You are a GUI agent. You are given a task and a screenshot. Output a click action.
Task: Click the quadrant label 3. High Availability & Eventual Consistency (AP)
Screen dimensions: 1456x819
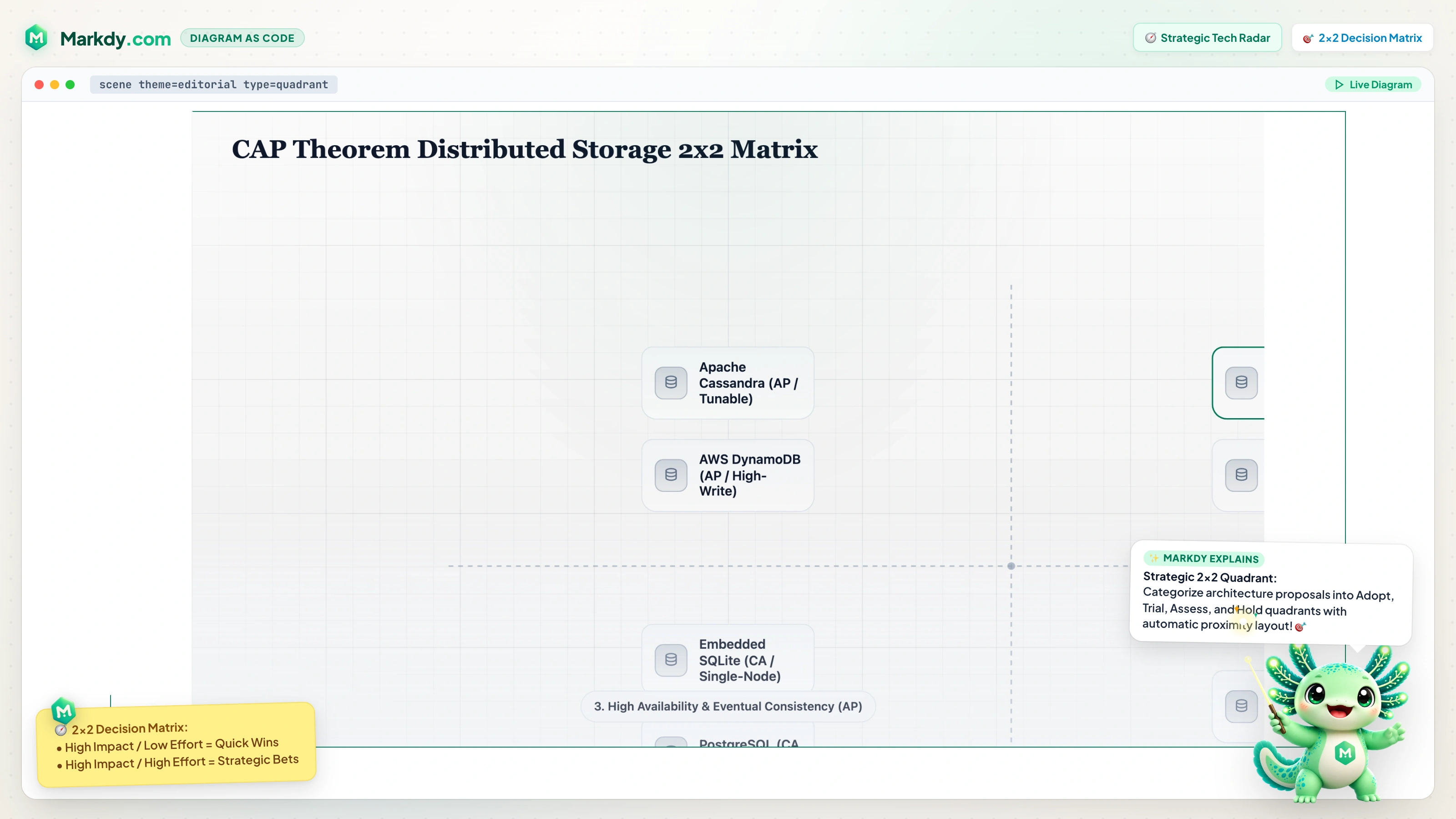(728, 706)
